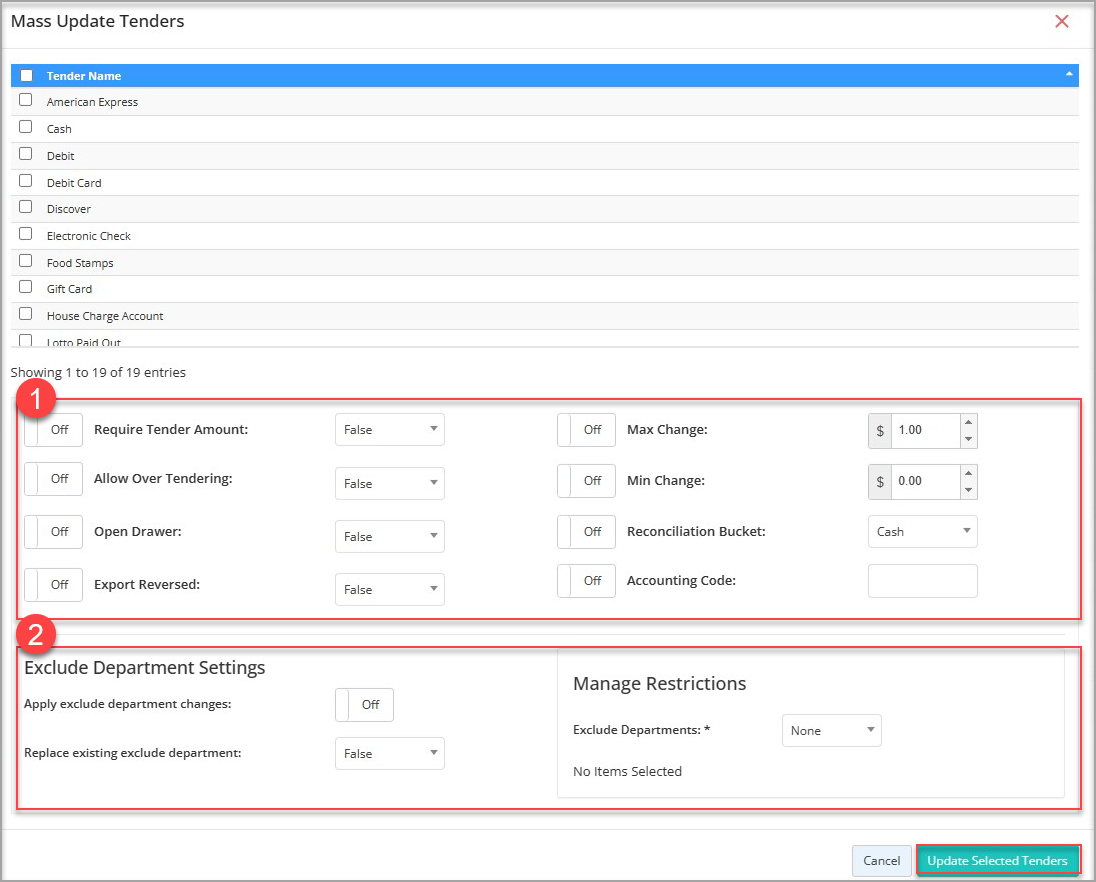Viewport: 1096px width, 882px height.
Task: Click the Accounting Code text field
Action: point(923,581)
